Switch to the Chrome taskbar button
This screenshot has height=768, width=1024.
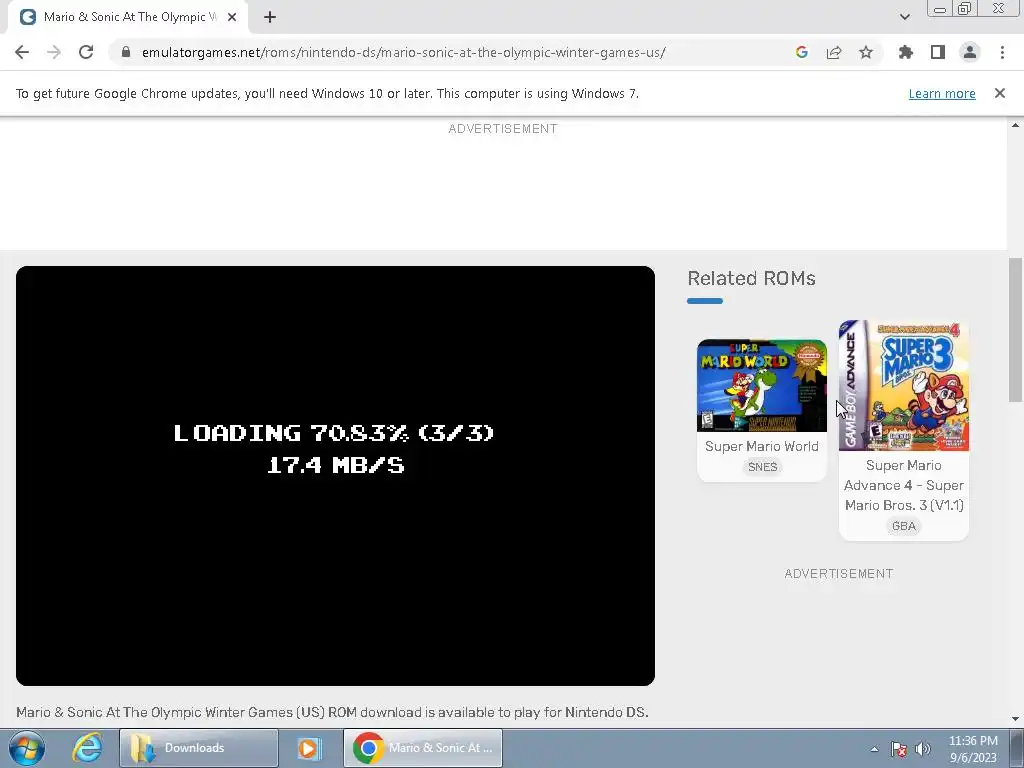click(423, 748)
